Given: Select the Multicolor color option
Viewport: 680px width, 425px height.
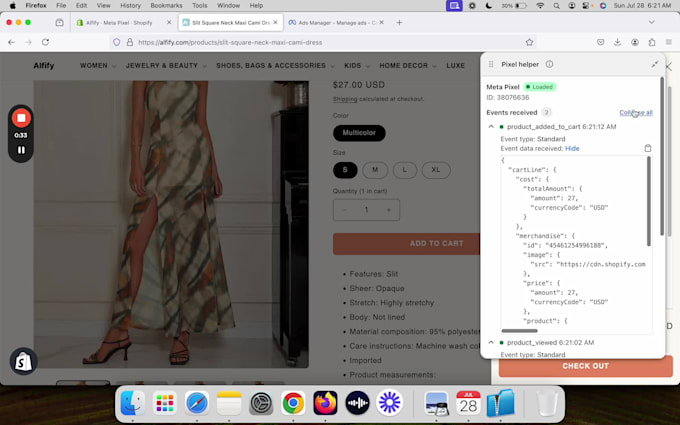Looking at the screenshot, I should 359,133.
